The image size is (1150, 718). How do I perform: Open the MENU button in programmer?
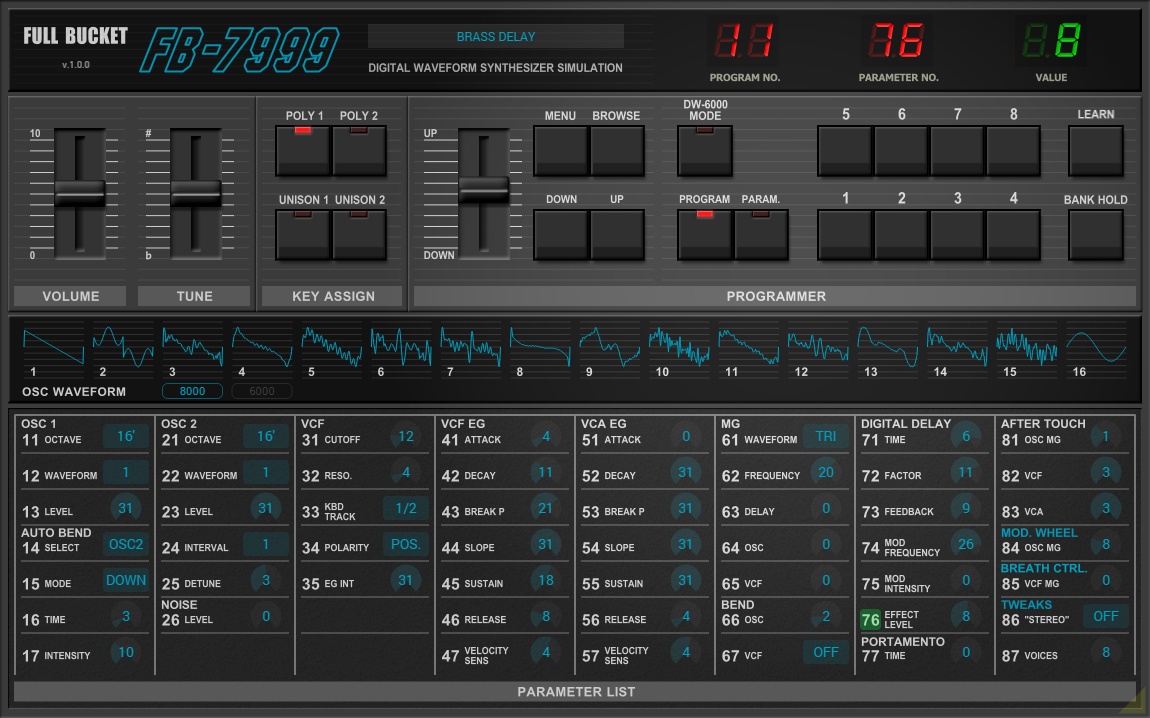560,150
